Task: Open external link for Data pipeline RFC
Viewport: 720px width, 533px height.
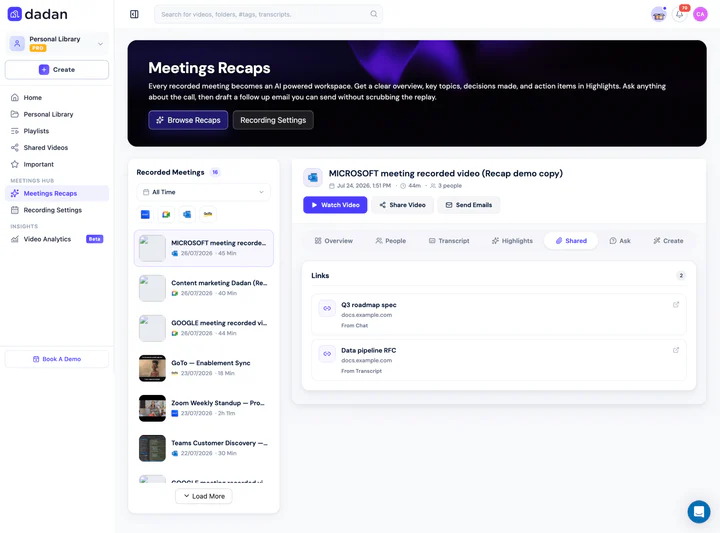Action: pyautogui.click(x=676, y=350)
